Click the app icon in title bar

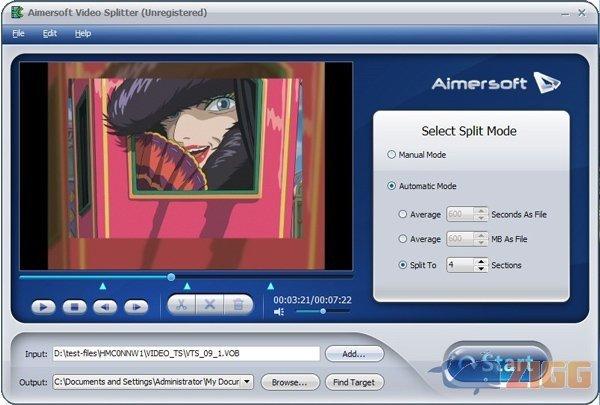[17, 13]
